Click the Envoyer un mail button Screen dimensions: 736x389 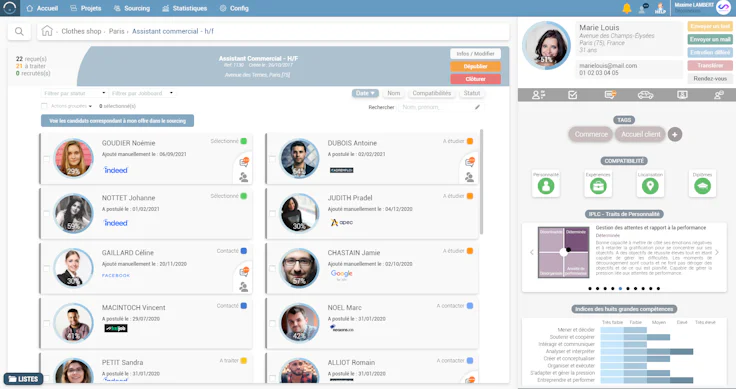(710, 39)
